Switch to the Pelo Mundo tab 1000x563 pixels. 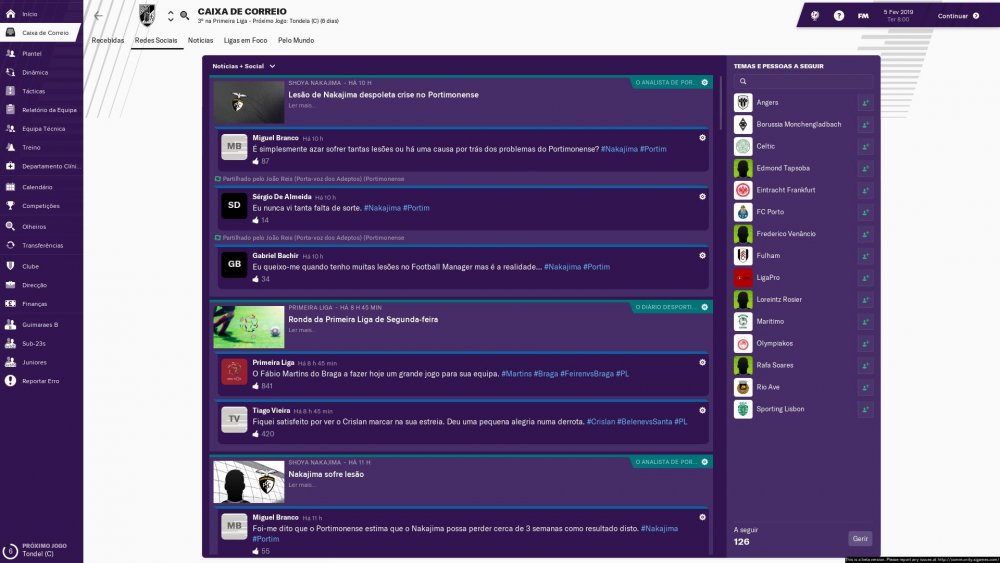296,40
